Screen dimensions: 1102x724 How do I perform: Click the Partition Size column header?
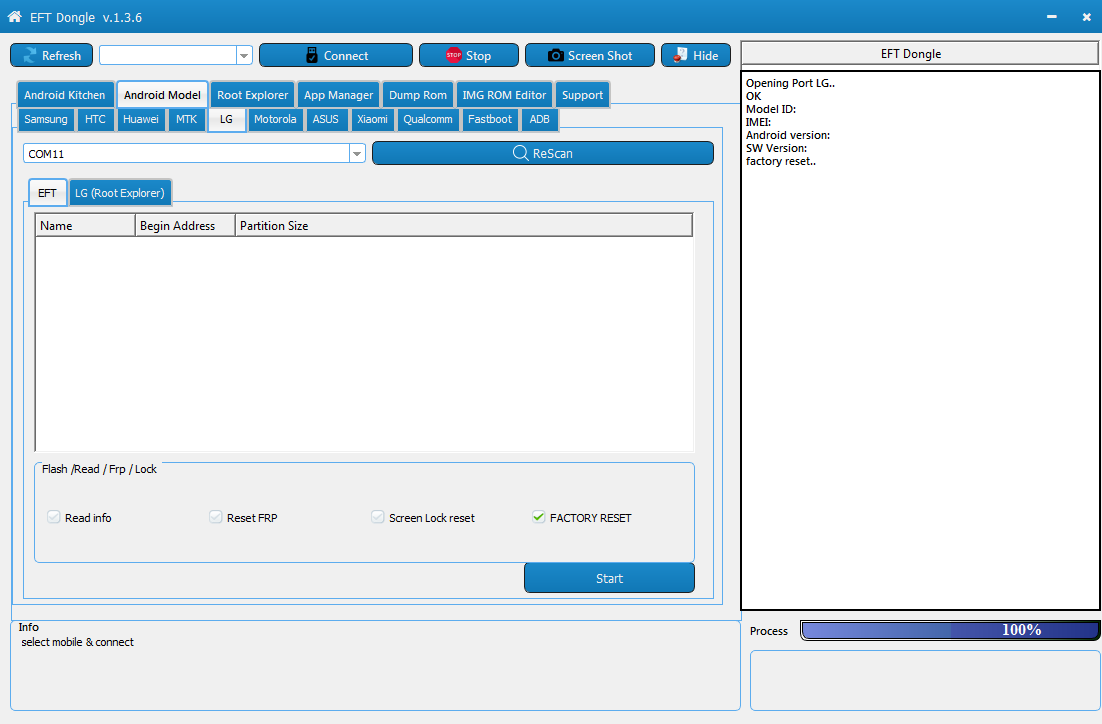(464, 226)
